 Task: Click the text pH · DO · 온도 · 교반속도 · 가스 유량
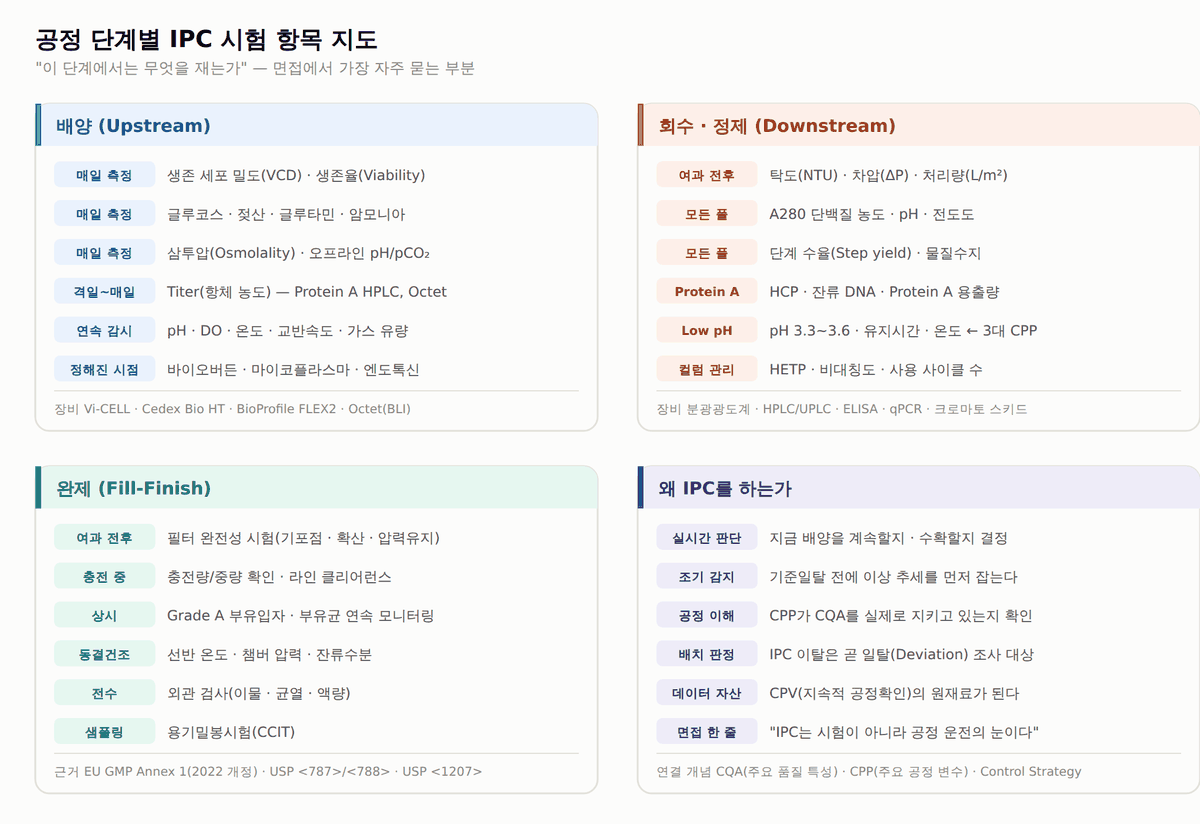click(x=288, y=331)
